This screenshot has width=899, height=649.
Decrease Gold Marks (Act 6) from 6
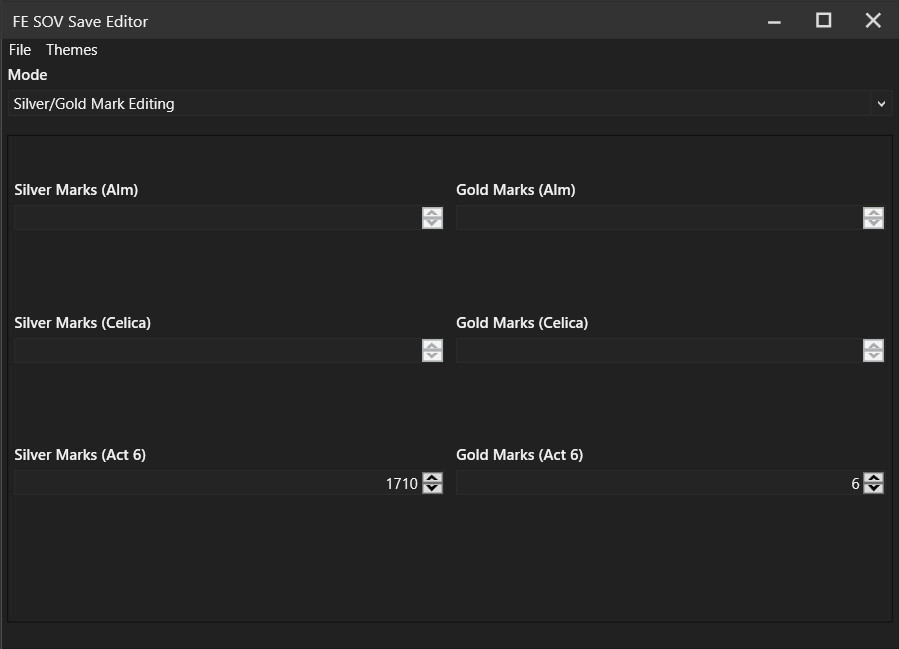[872, 487]
